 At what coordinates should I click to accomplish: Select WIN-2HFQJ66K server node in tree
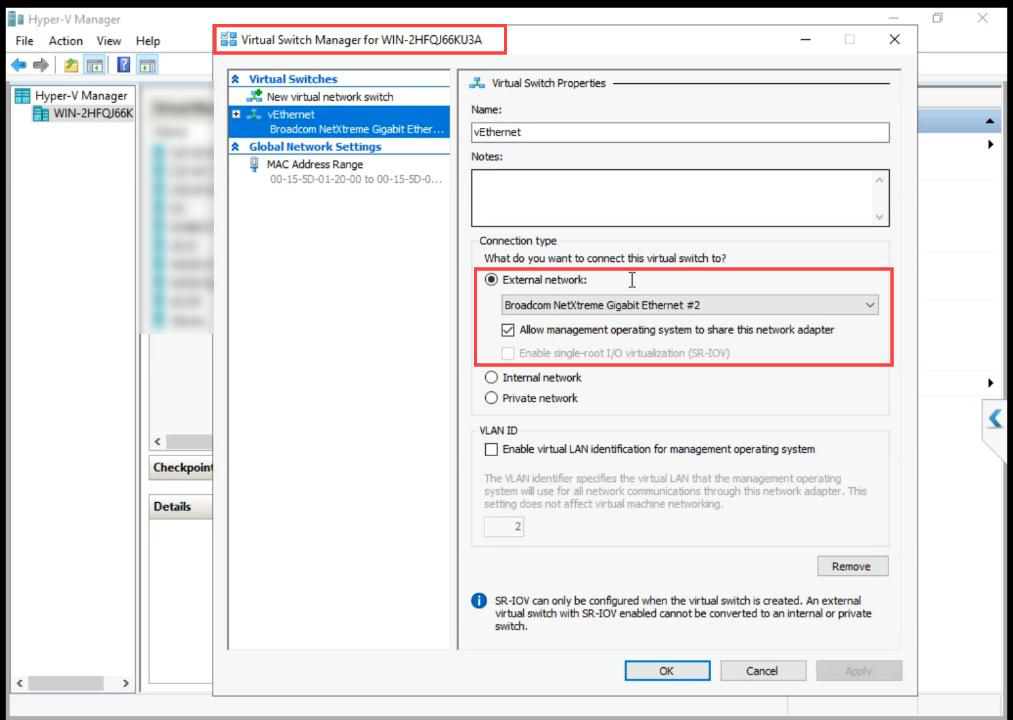[93, 114]
